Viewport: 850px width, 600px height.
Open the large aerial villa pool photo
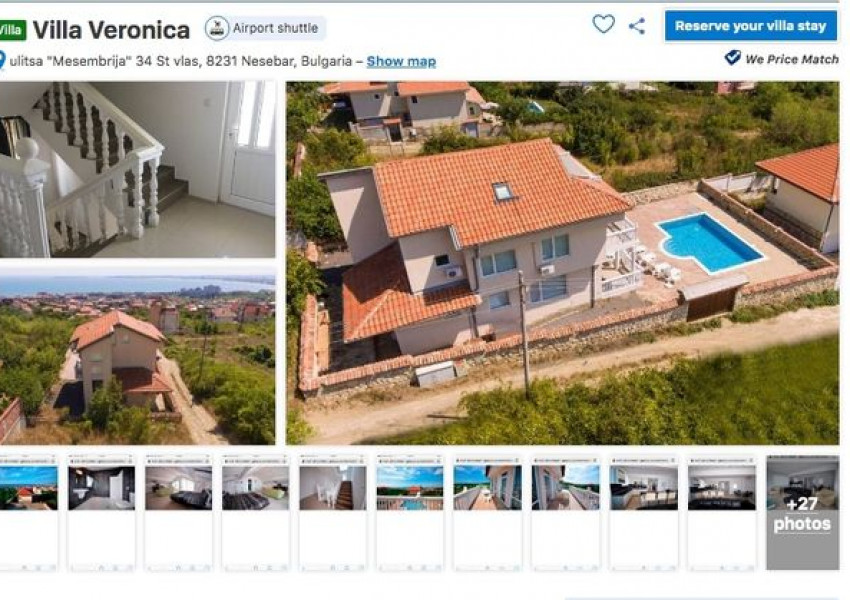tap(562, 263)
